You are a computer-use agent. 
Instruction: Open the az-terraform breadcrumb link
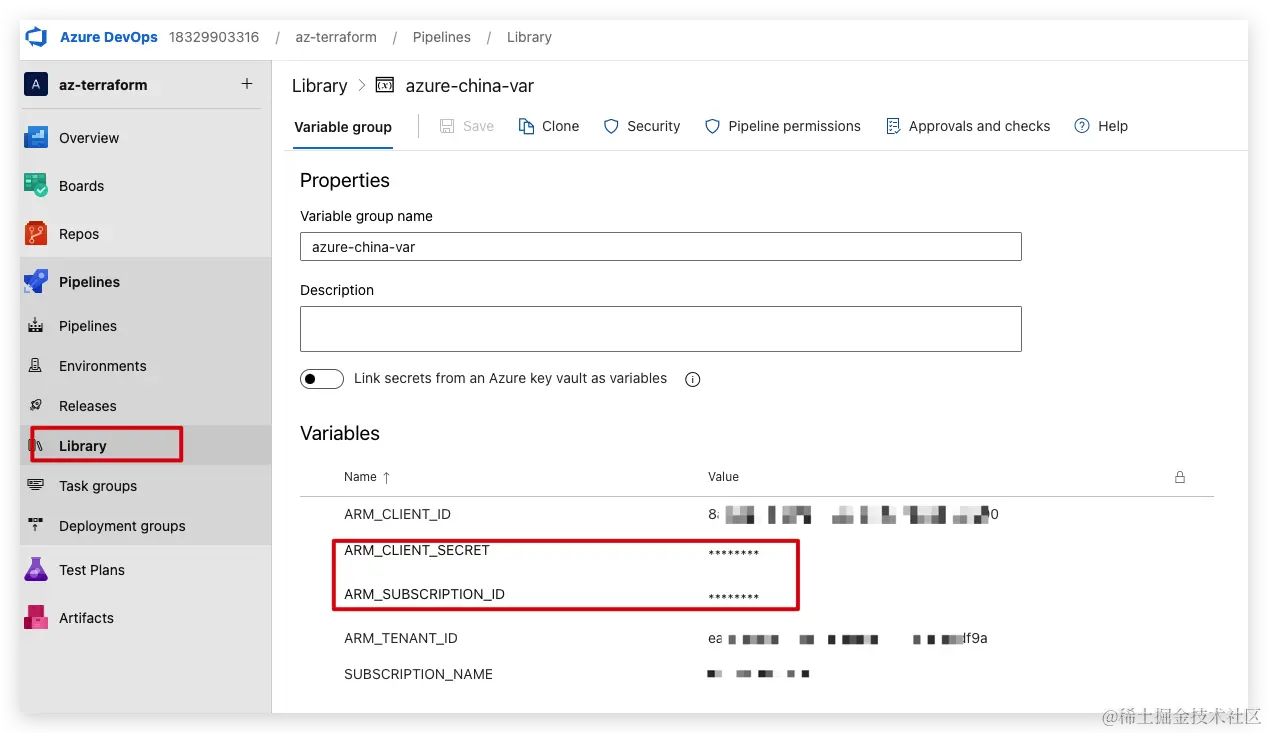[336, 37]
